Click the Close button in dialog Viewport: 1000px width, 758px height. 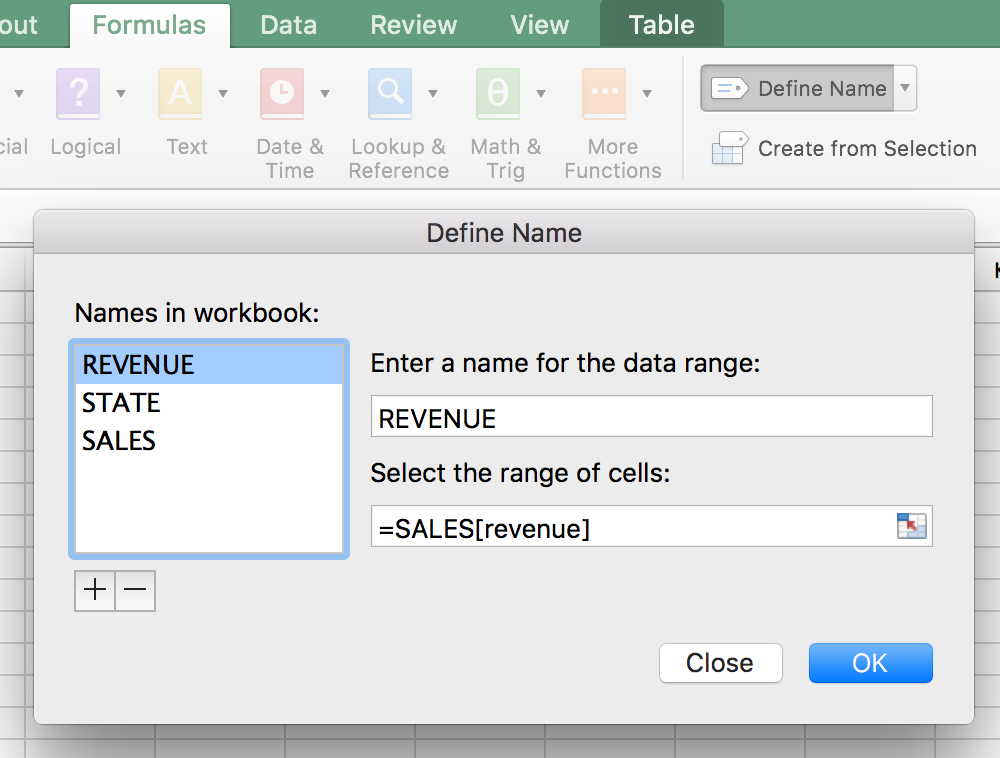coord(720,663)
